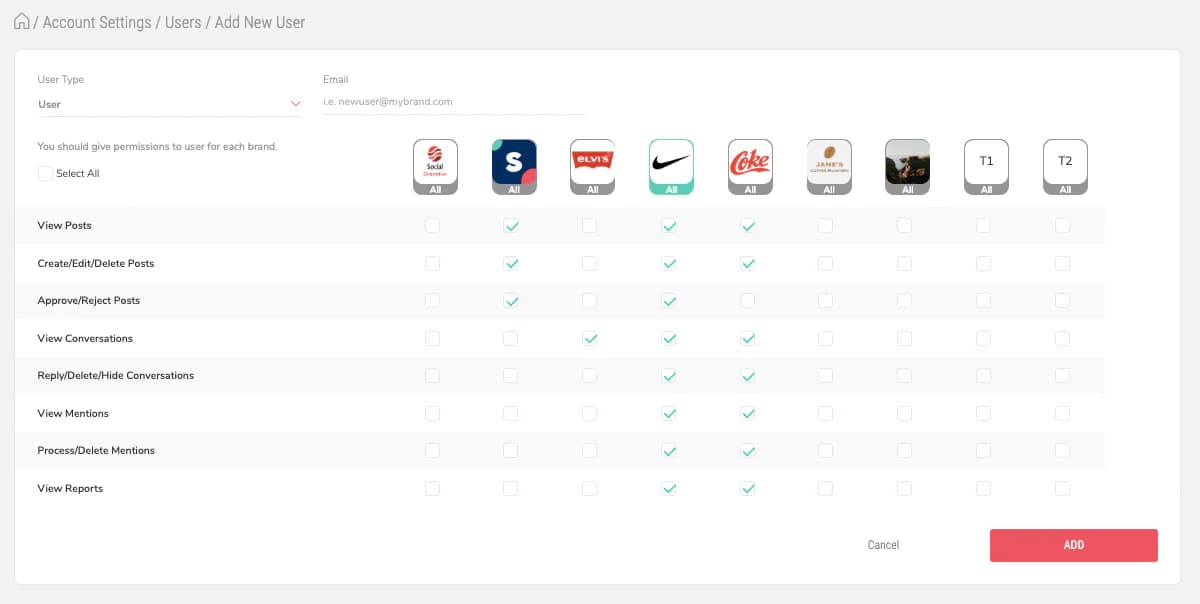
Task: Click Add New User breadcrumb text
Action: pos(260,22)
